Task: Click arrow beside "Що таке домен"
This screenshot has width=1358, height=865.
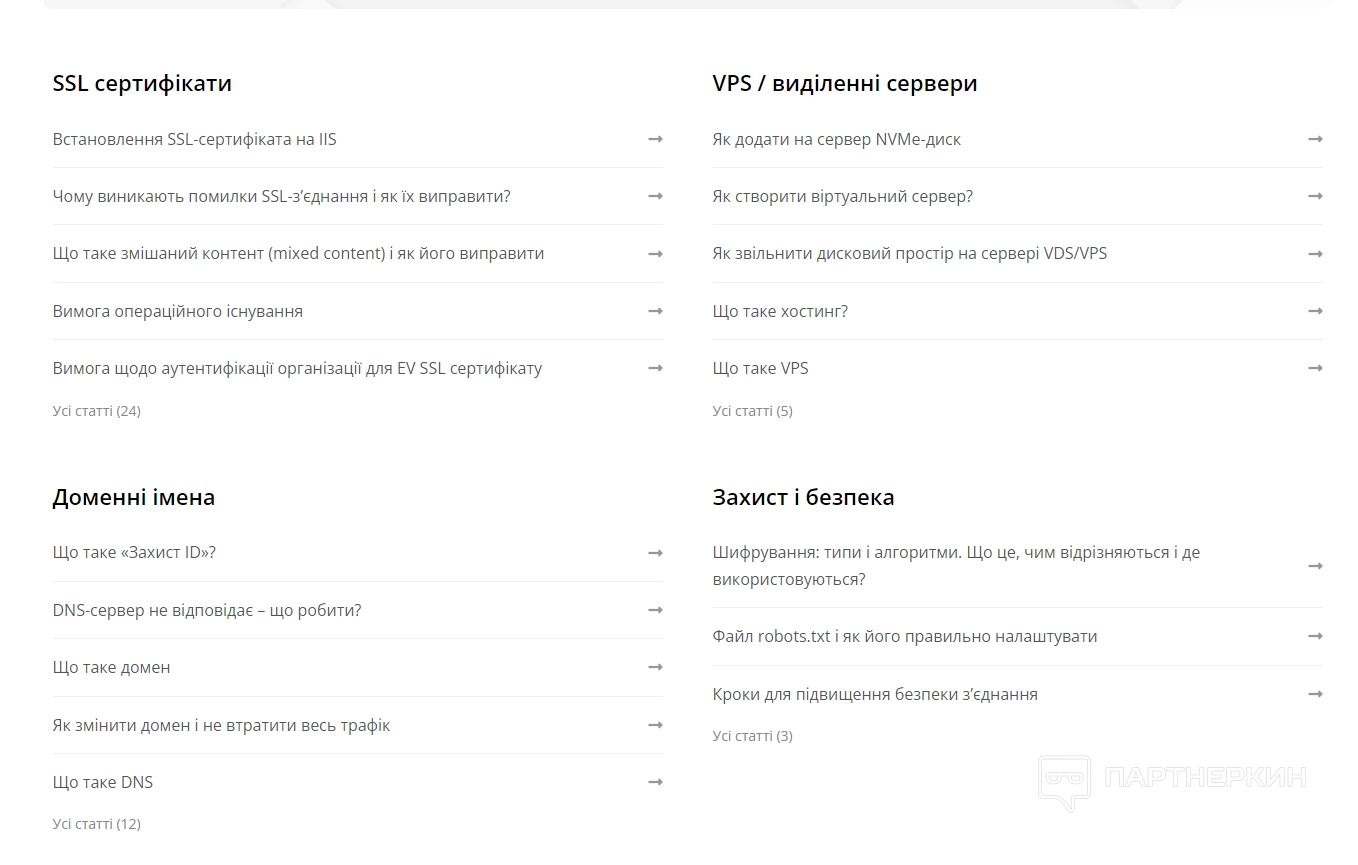Action: (655, 667)
